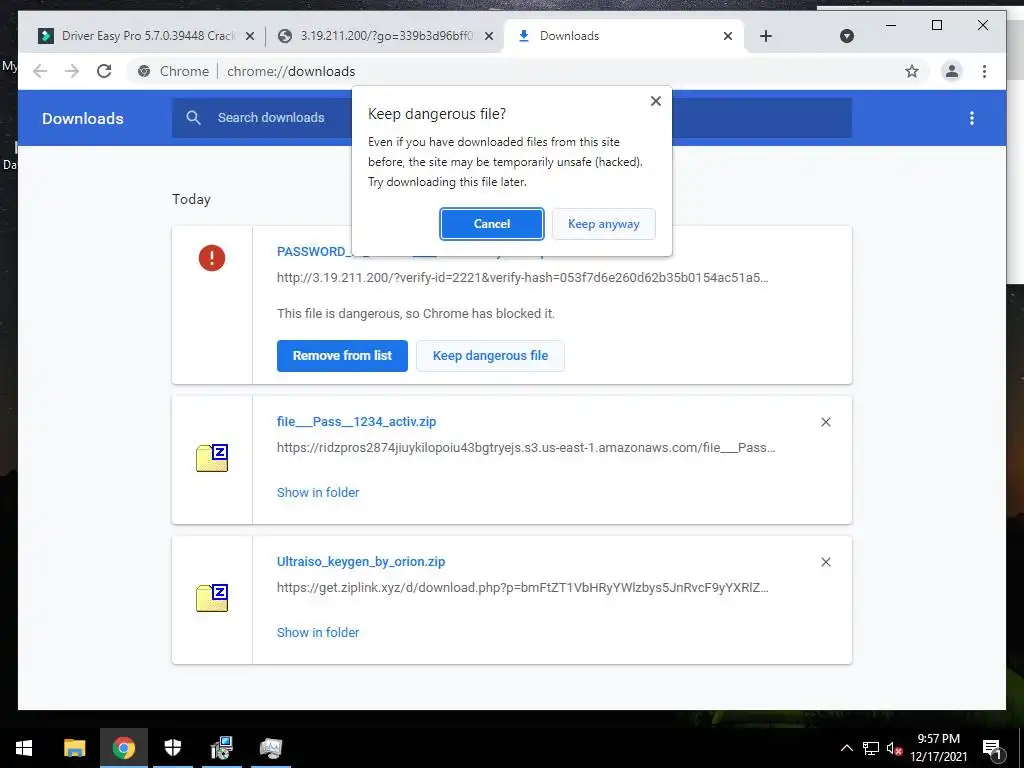Open Ultraiso_keygen_by_orion.zip link
This screenshot has width=1024, height=768.
pyautogui.click(x=361, y=562)
